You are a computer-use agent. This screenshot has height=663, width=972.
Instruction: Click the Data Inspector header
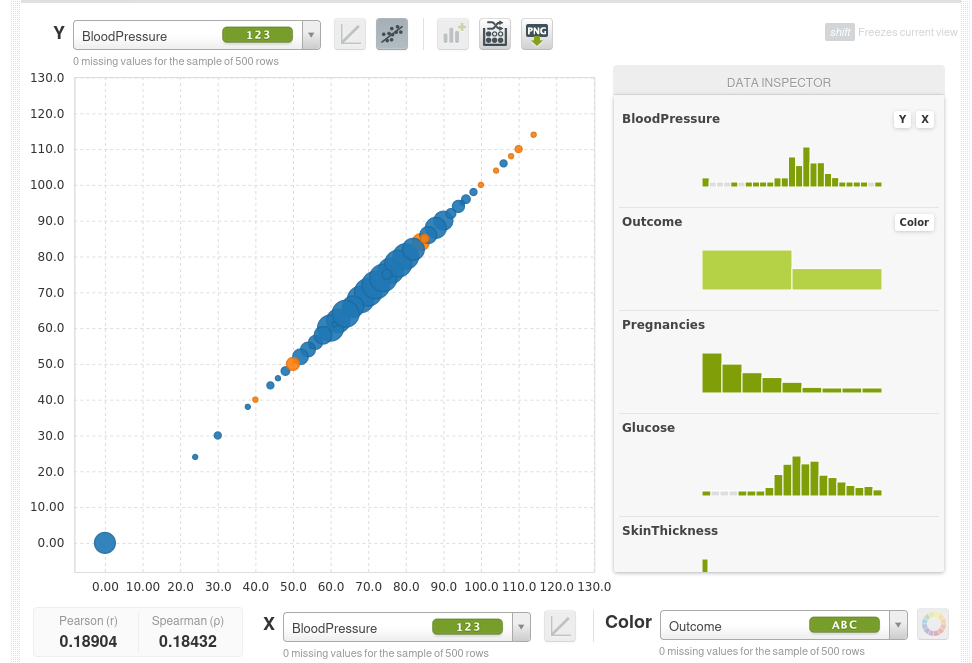(778, 82)
